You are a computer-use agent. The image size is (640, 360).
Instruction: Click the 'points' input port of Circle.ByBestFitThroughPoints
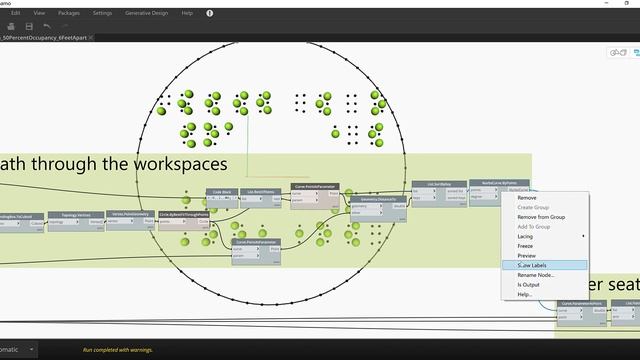172,221
